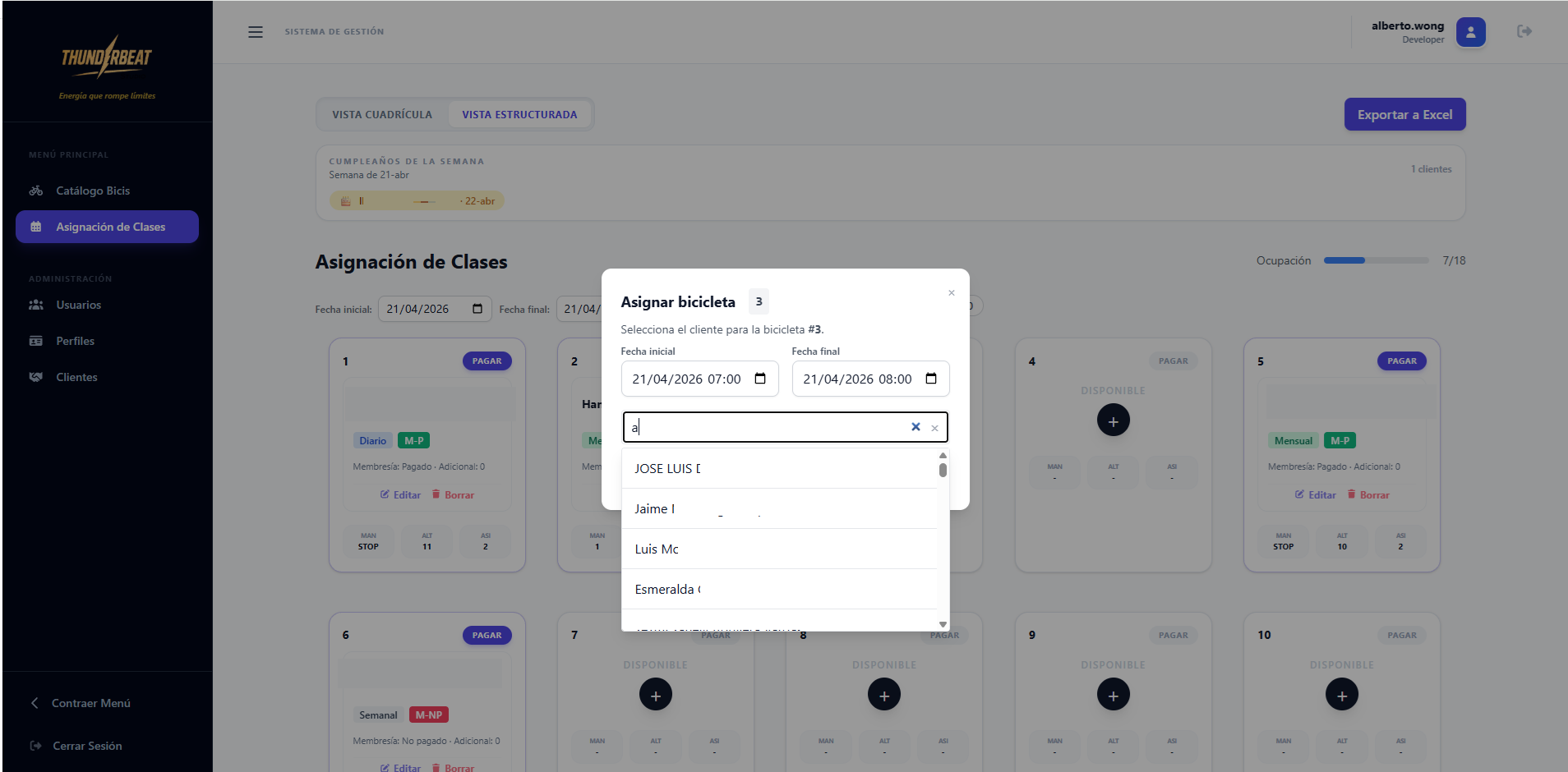Open the page Fecha inicial date filter
1568x772 pixels.
435,309
